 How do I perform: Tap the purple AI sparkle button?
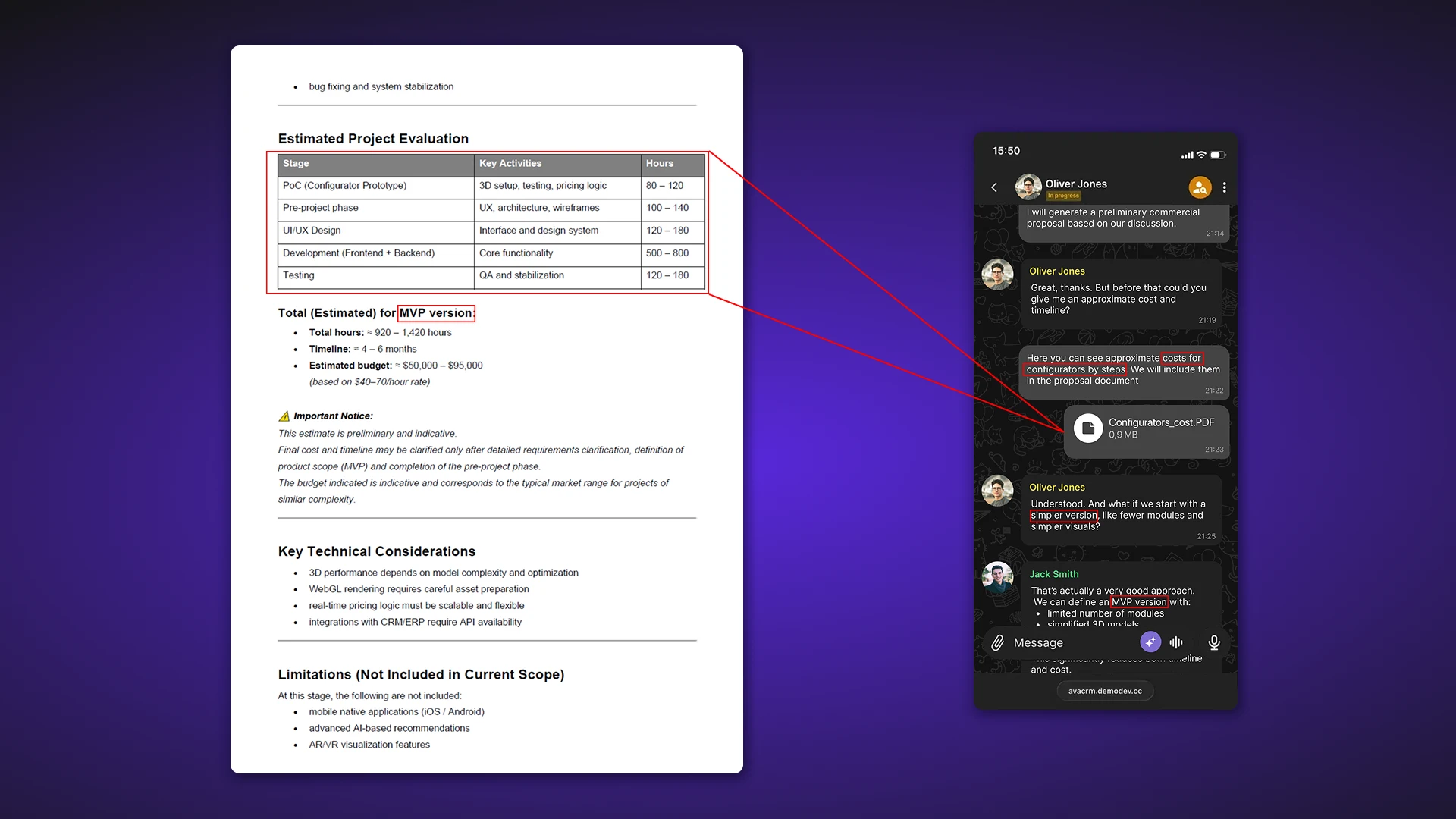point(1150,642)
